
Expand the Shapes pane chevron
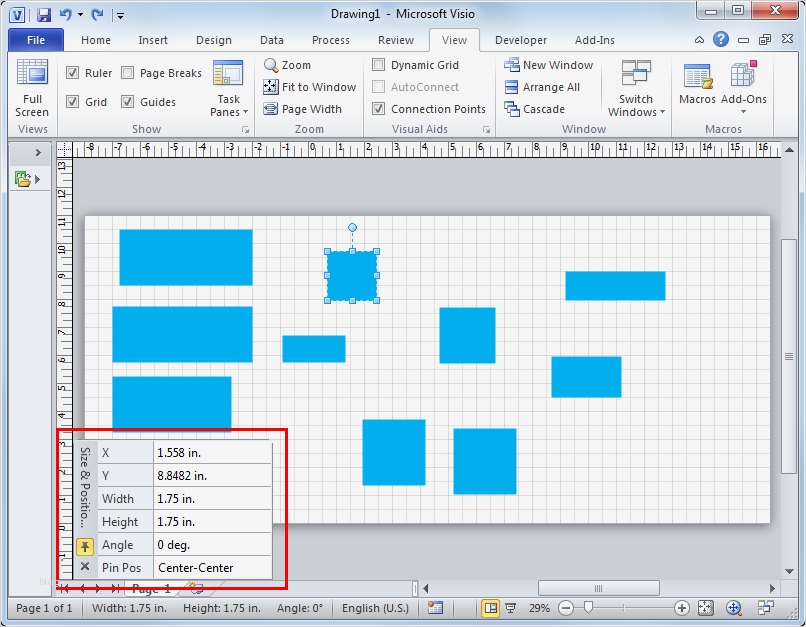[x=38, y=152]
